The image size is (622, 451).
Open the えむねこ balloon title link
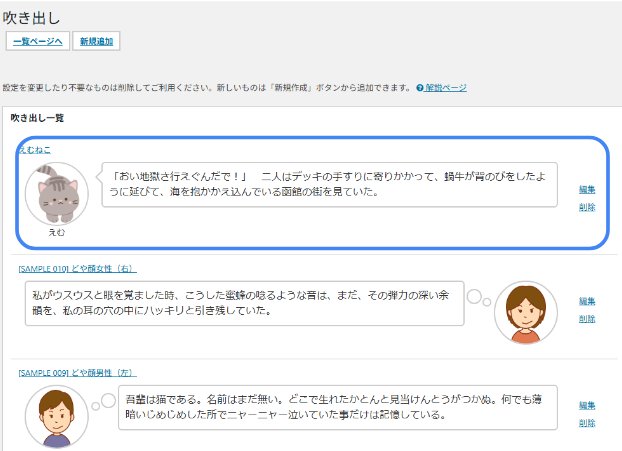coord(34,149)
